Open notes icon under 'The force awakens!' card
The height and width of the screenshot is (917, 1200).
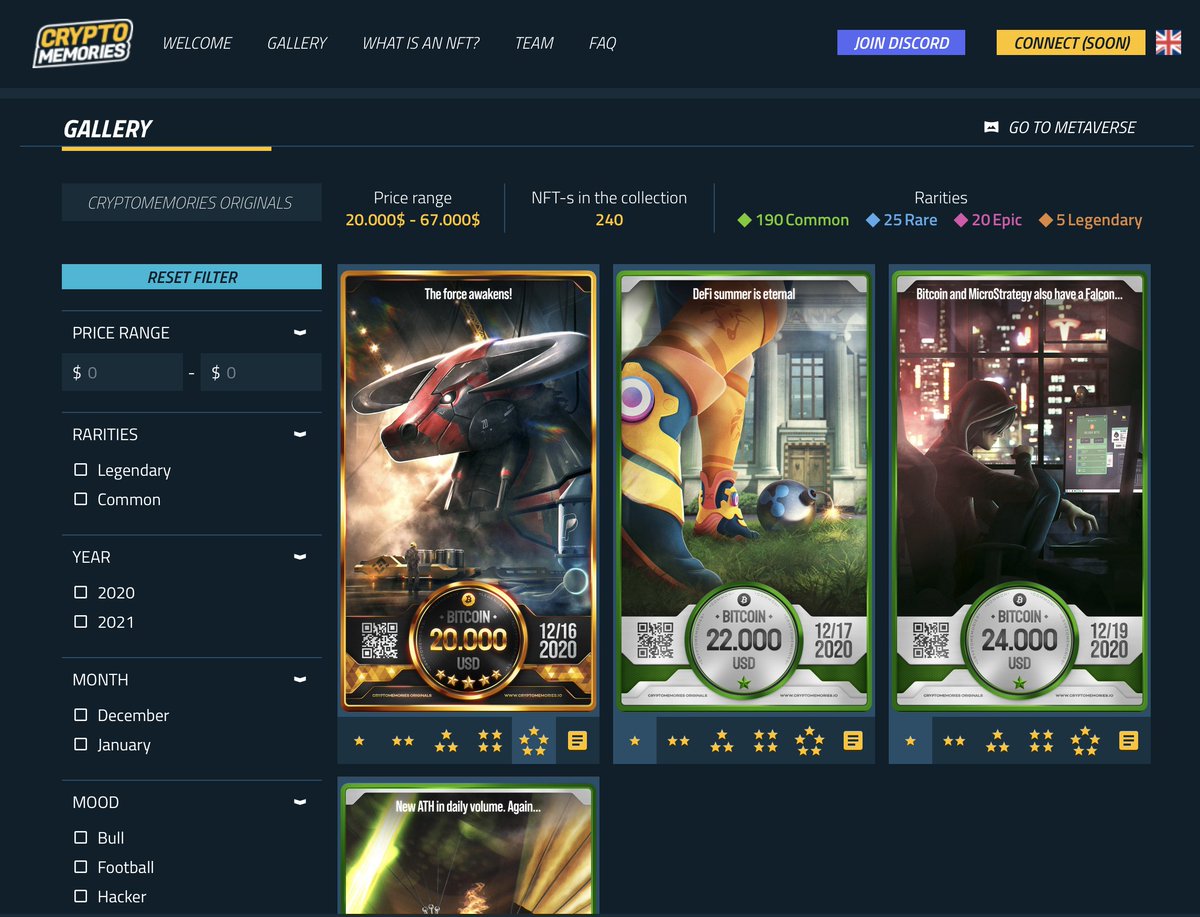[x=578, y=741]
